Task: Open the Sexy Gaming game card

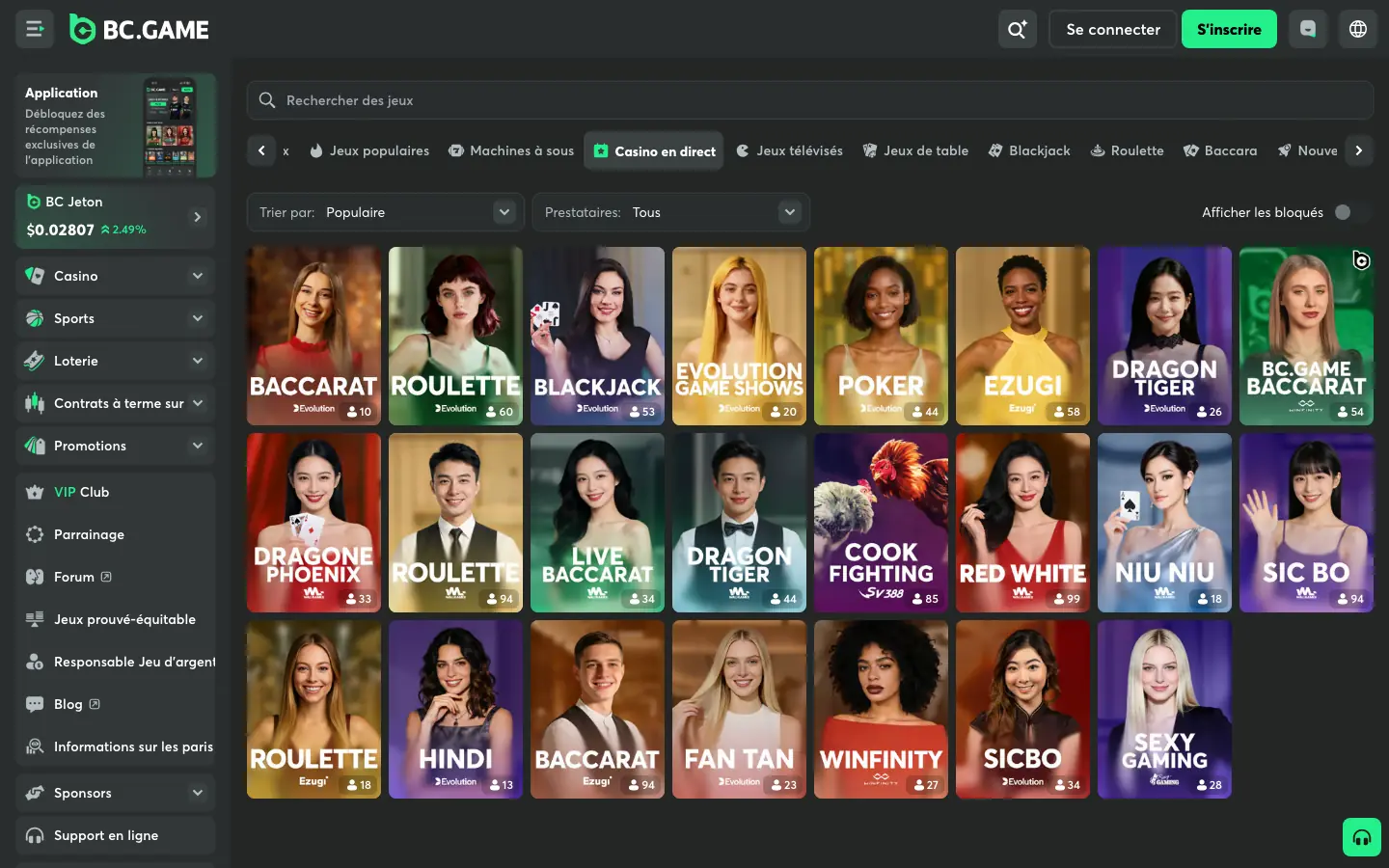Action: coord(1164,709)
